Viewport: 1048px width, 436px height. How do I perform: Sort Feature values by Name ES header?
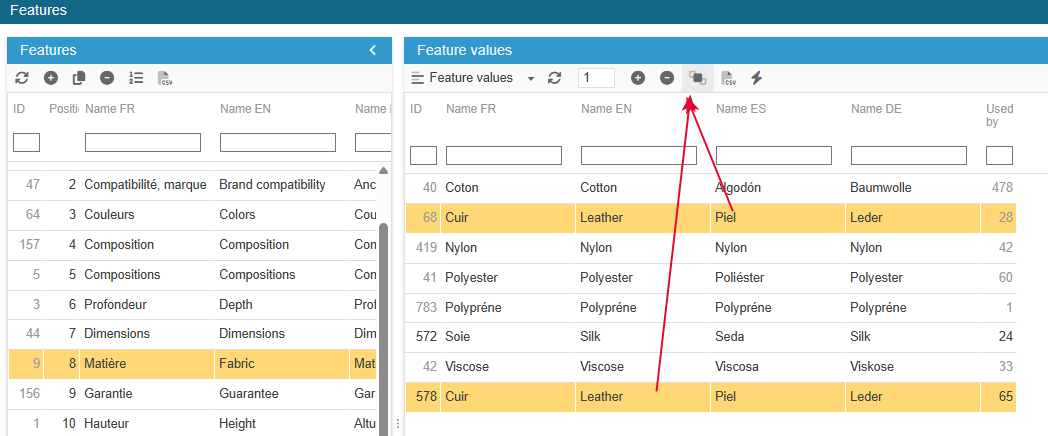[x=741, y=109]
